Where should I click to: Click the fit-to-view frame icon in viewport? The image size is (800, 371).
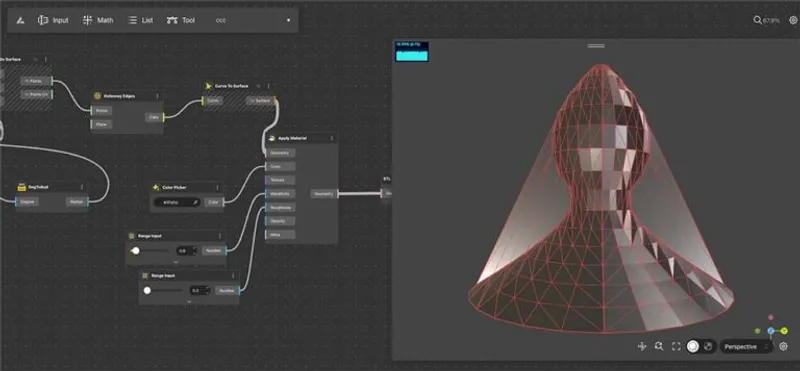676,347
